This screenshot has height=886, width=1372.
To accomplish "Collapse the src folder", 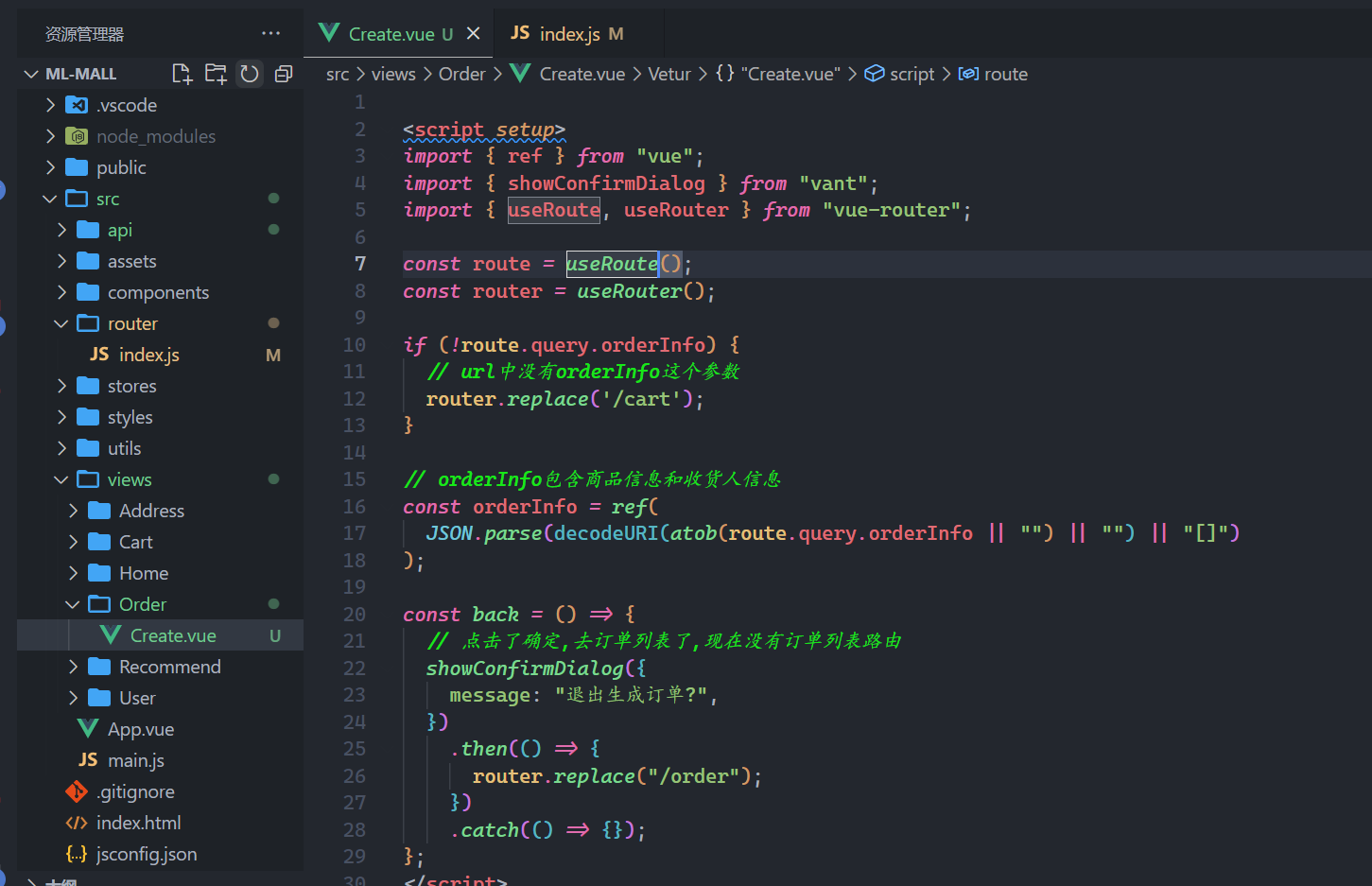I will pyautogui.click(x=50, y=199).
